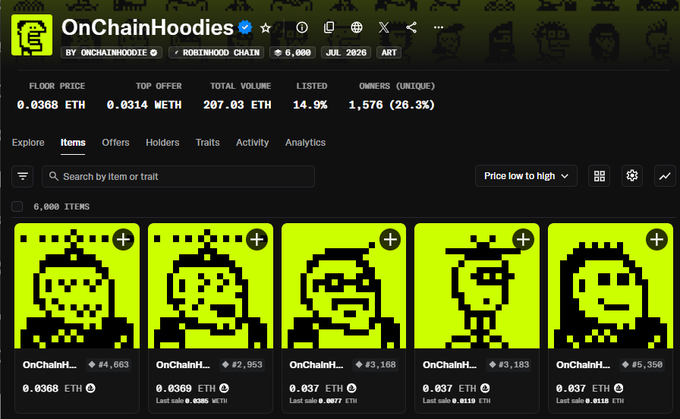This screenshot has height=419, width=680.
Task: Select the Items tab
Action: (x=73, y=143)
